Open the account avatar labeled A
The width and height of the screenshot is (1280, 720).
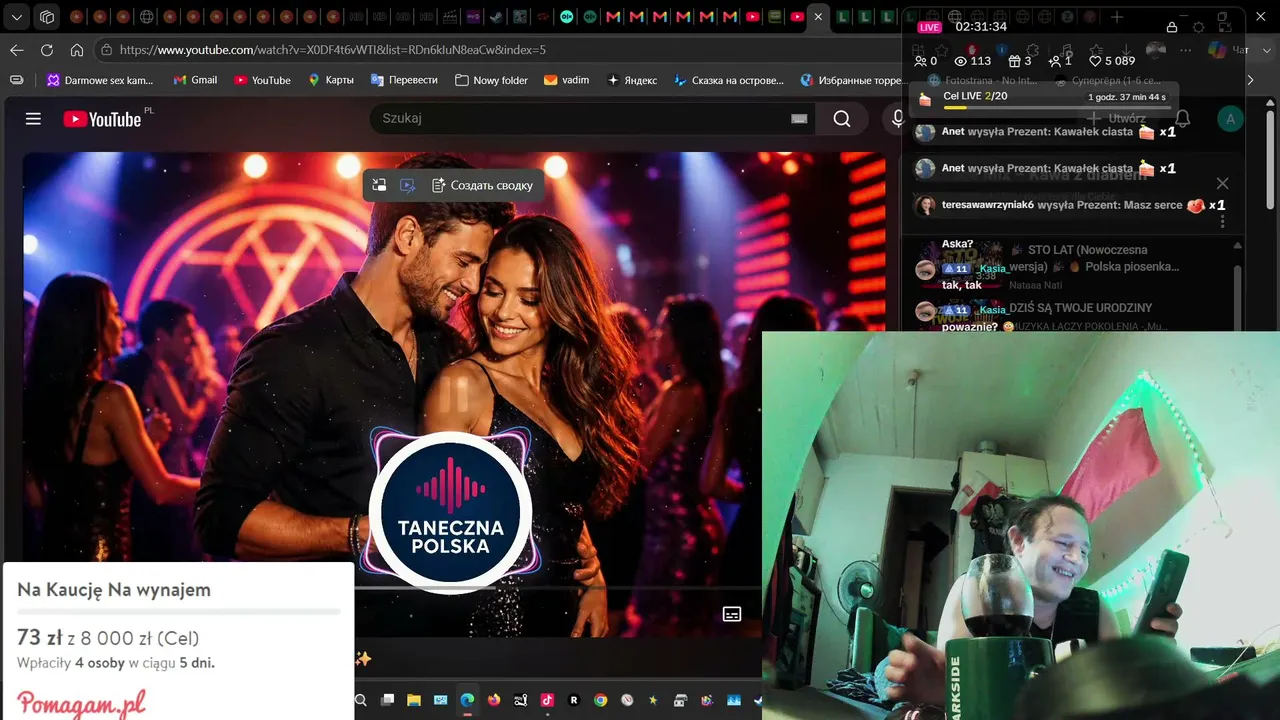coord(1230,119)
